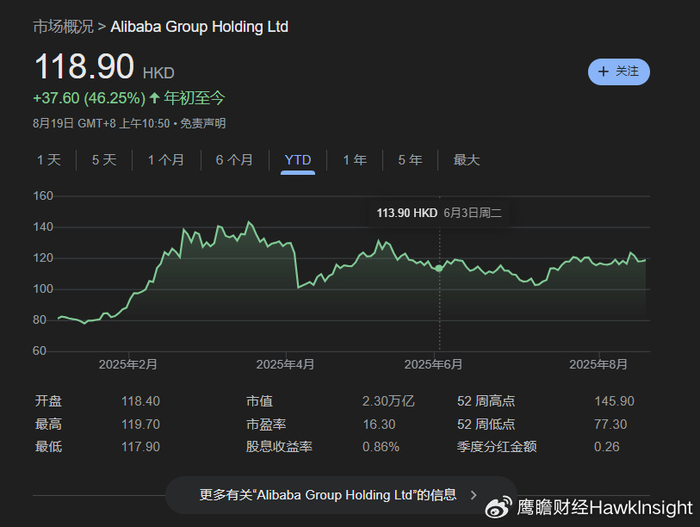700x527 pixels.
Task: Click the green up arrow beside 年初至今
Action: [154, 98]
